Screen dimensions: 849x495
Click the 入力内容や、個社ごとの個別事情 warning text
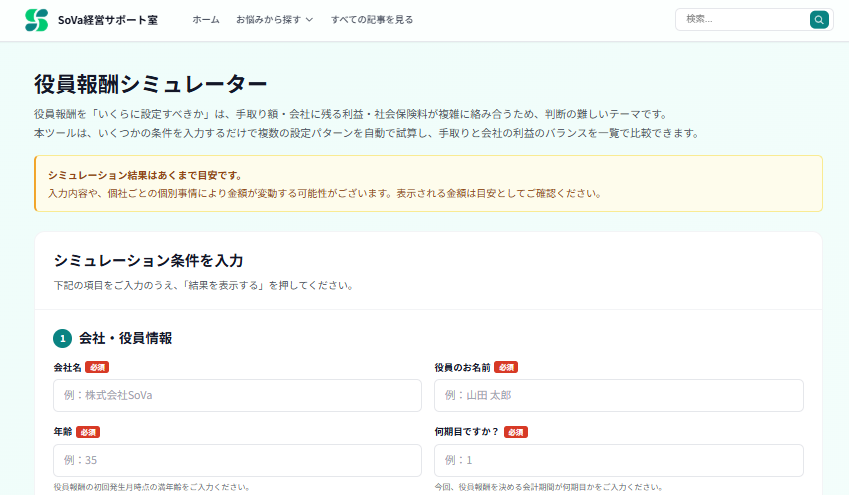pyautogui.click(x=325, y=193)
